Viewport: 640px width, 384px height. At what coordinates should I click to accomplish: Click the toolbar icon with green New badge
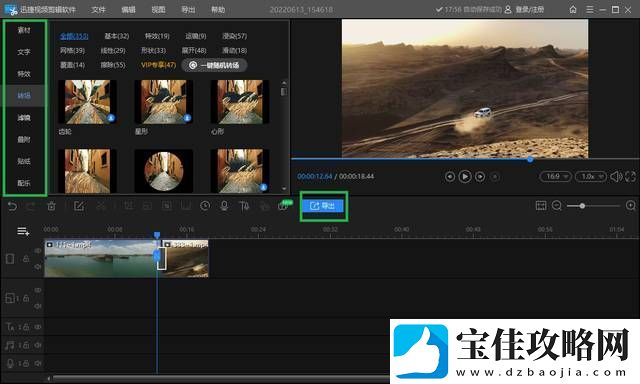click(285, 205)
